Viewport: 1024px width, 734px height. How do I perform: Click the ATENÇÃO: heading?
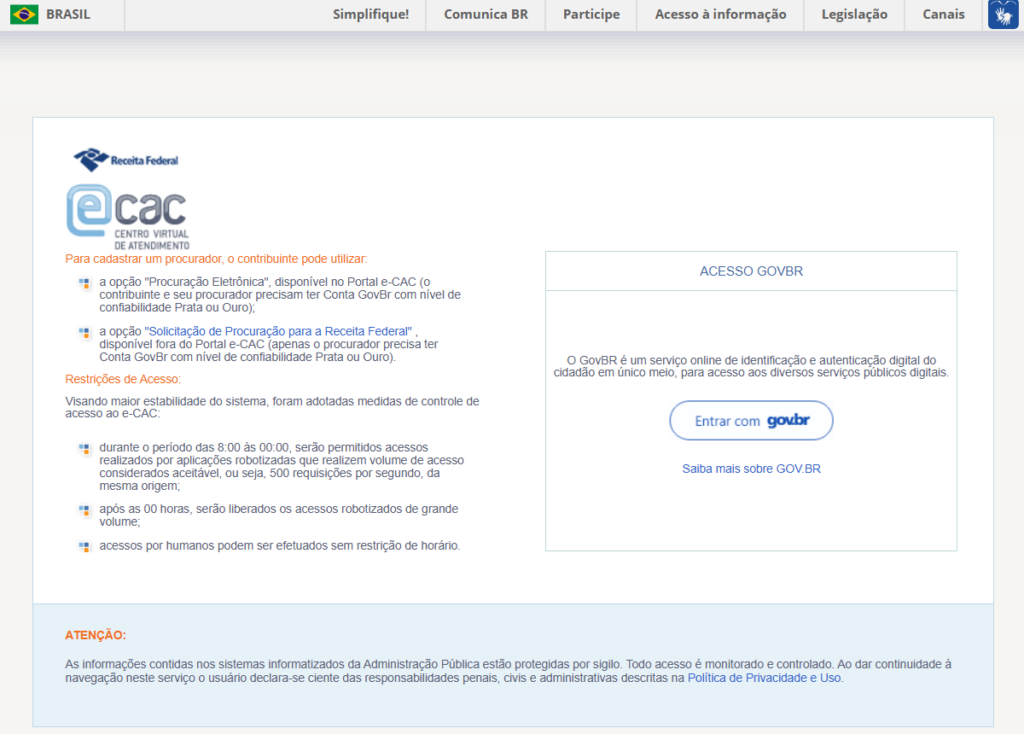click(x=95, y=635)
